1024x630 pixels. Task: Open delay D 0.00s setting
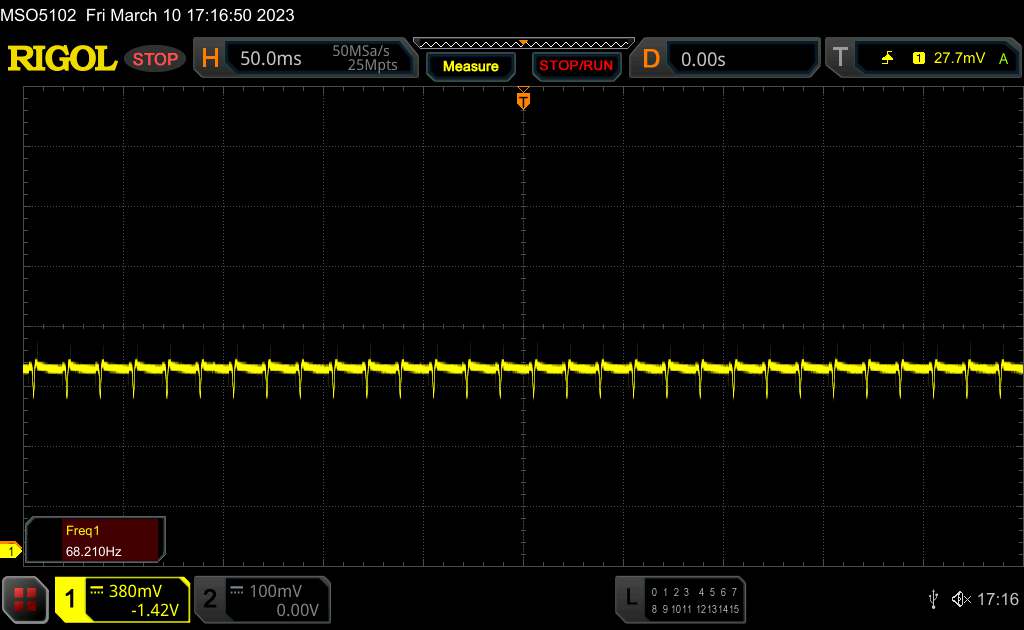[724, 59]
